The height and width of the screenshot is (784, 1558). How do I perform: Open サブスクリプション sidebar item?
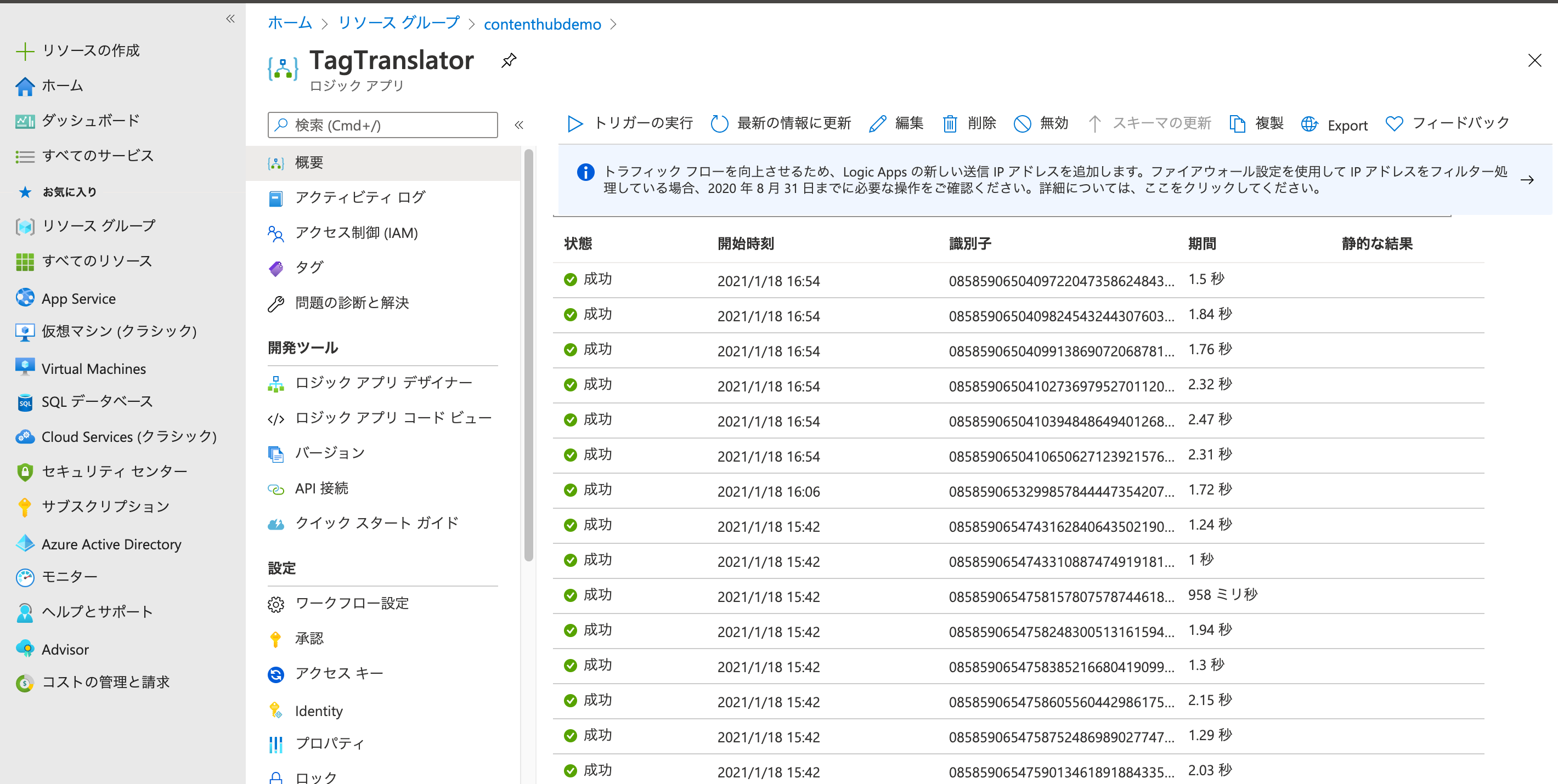tap(93, 507)
